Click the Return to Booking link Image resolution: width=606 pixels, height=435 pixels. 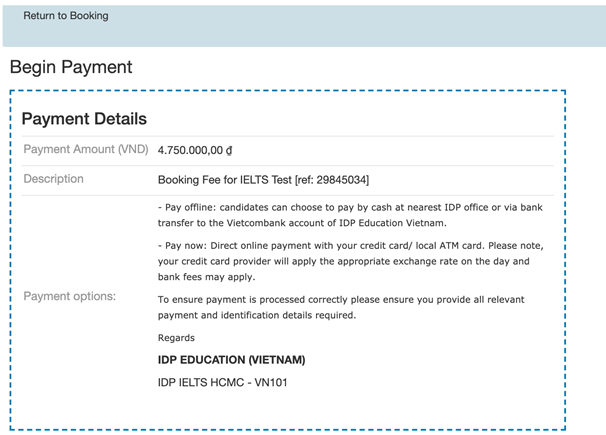click(66, 16)
